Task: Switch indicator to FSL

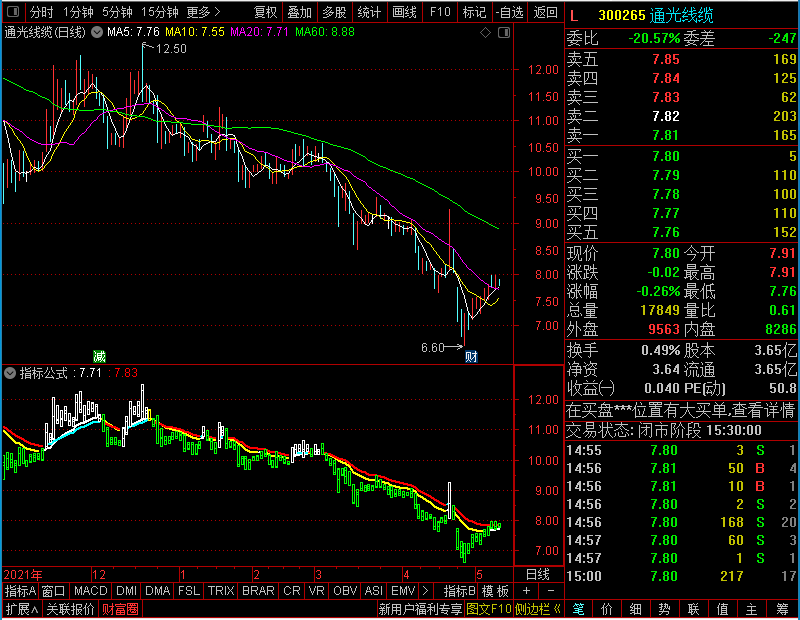Action: pos(189,591)
